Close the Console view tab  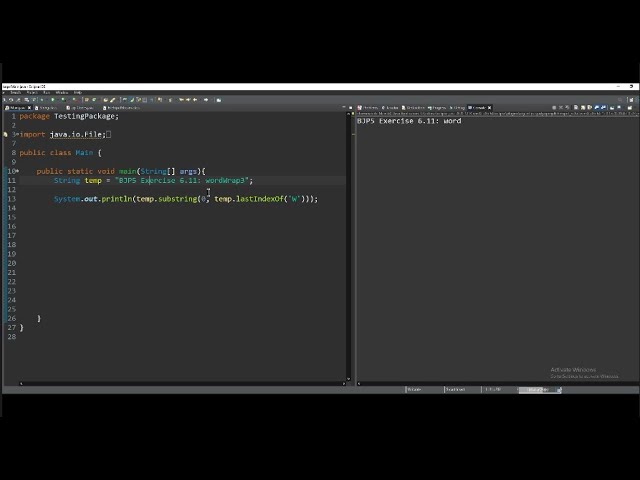tap(489, 108)
